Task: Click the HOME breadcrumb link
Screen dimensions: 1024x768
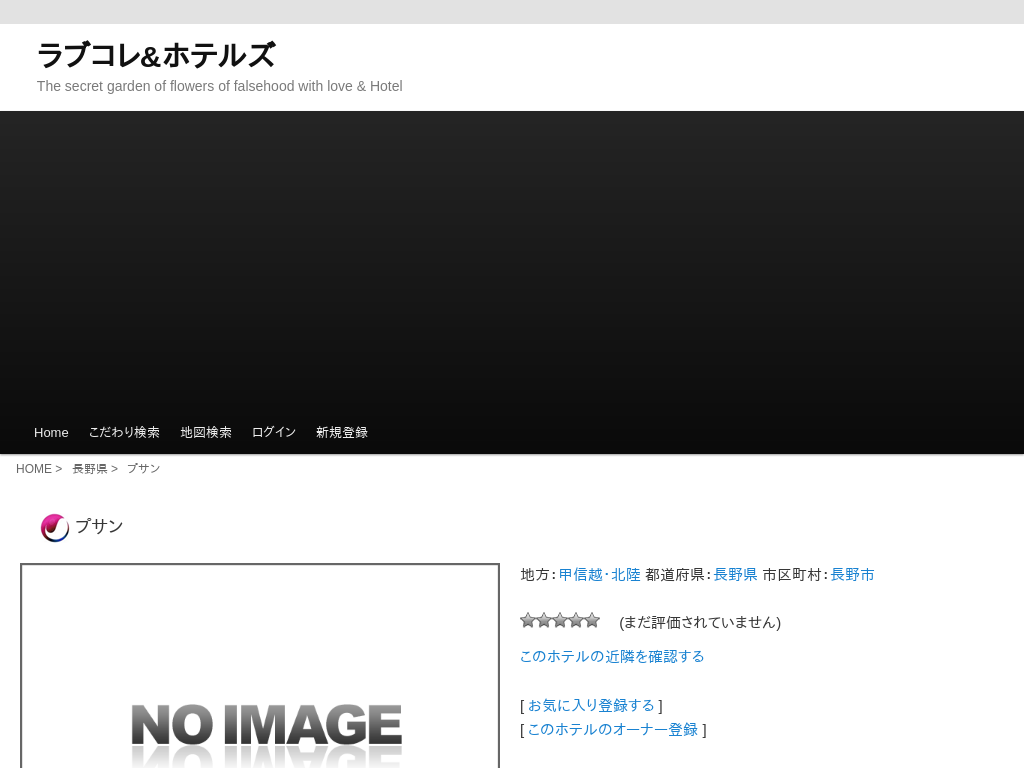Action: pyautogui.click(x=33, y=469)
